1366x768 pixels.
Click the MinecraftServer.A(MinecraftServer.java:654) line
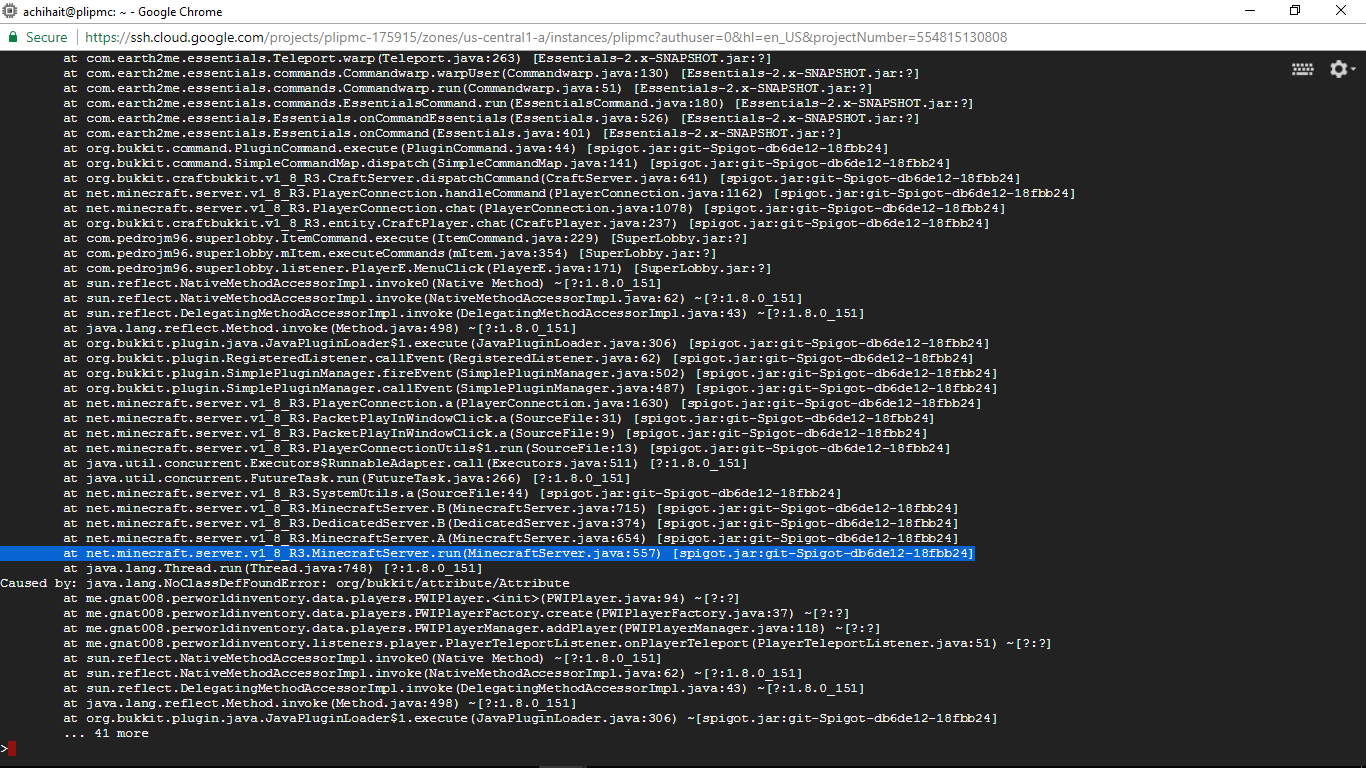pyautogui.click(x=510, y=538)
